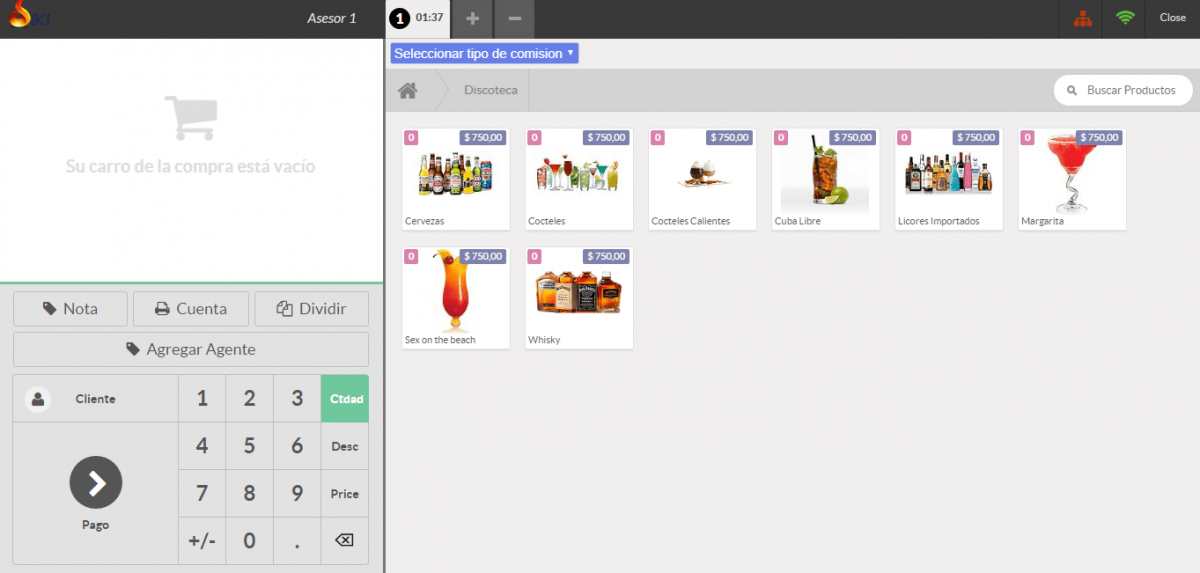
Task: Select the Discoteca breadcrumb category
Action: pos(490,91)
